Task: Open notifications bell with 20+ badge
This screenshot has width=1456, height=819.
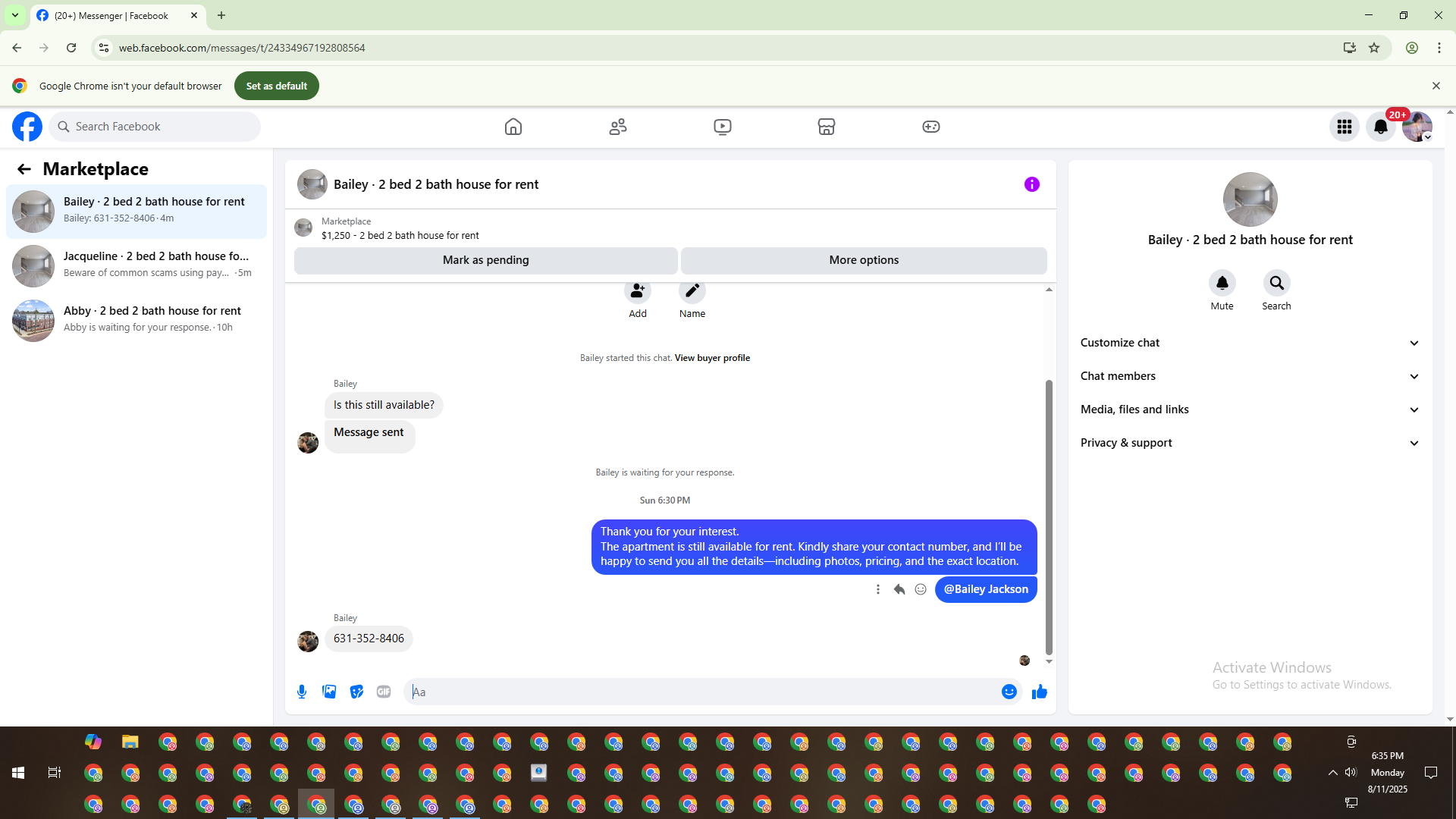Action: (1381, 127)
